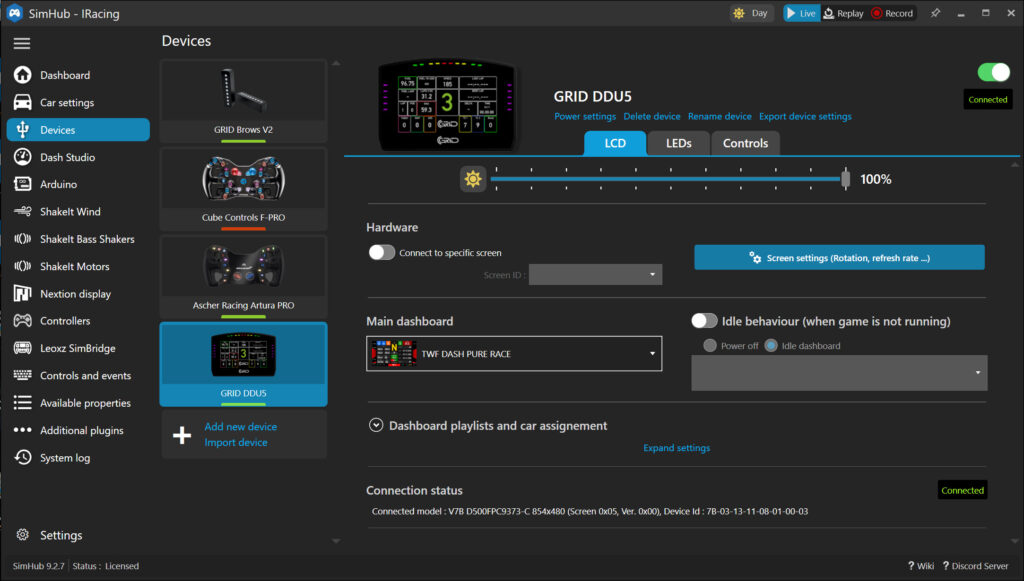This screenshot has width=1024, height=581.
Task: Open the LEDs tab
Action: click(679, 143)
